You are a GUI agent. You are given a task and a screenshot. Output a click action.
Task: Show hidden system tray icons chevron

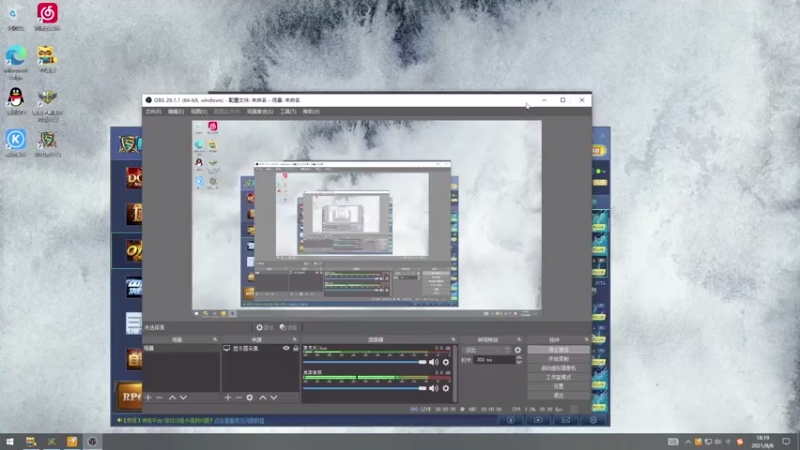click(688, 442)
